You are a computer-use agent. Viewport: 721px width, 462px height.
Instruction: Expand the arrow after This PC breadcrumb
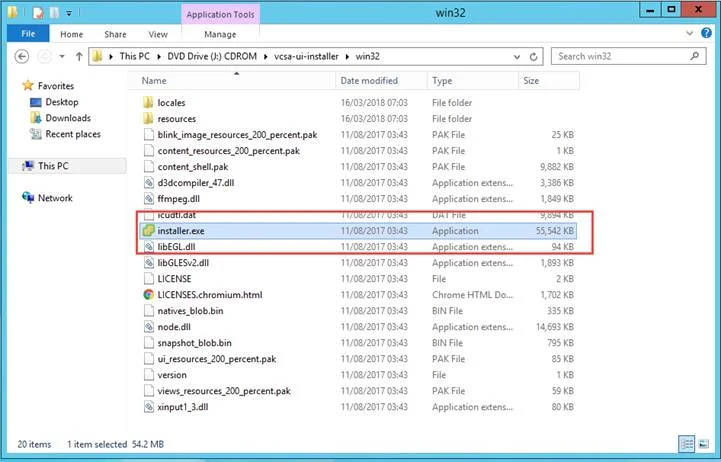pyautogui.click(x=159, y=57)
